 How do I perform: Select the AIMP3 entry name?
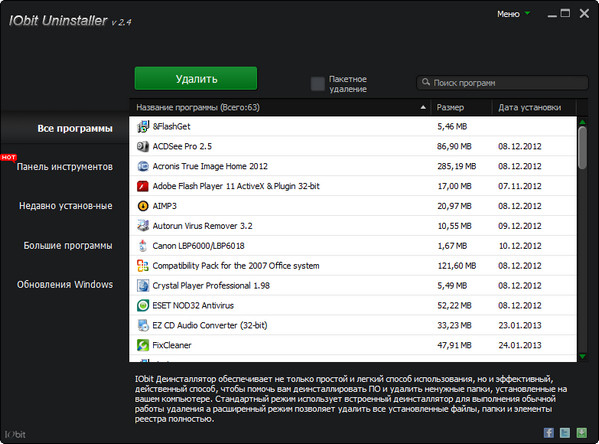pyautogui.click(x=165, y=206)
